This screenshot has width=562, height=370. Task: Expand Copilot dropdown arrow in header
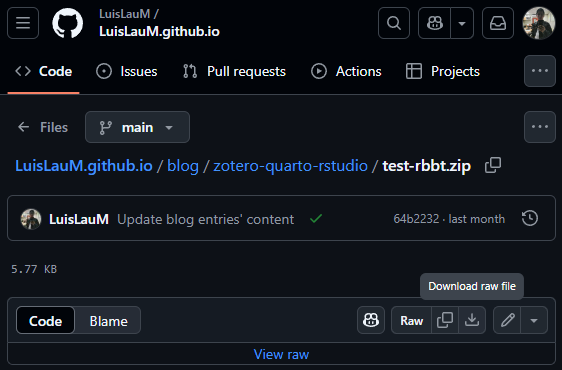point(462,23)
